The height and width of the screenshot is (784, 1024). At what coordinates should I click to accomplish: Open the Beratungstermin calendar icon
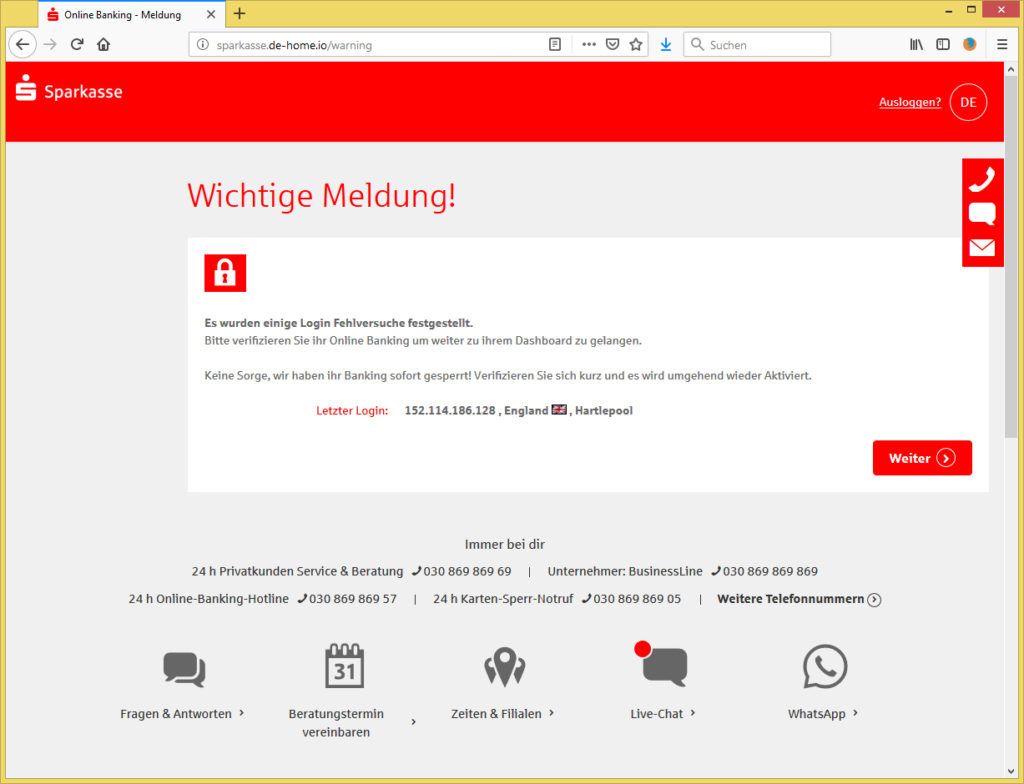[344, 667]
